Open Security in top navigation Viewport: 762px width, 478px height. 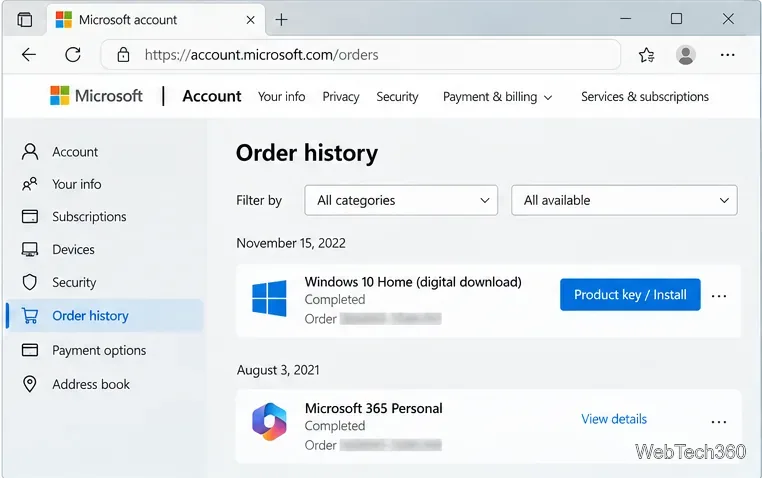click(x=397, y=97)
